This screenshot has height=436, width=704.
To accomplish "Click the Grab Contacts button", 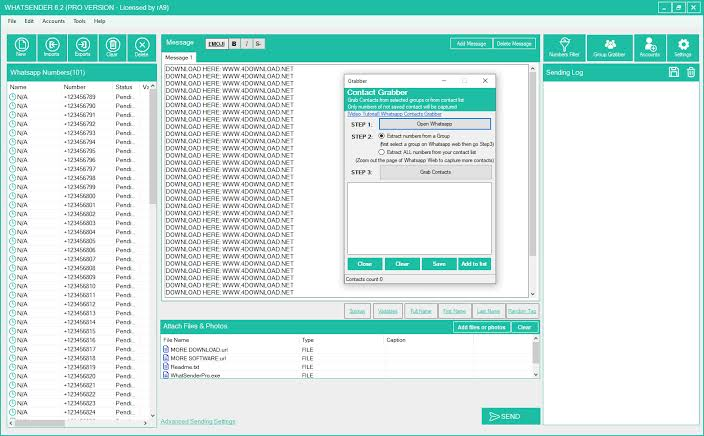I will [x=436, y=172].
